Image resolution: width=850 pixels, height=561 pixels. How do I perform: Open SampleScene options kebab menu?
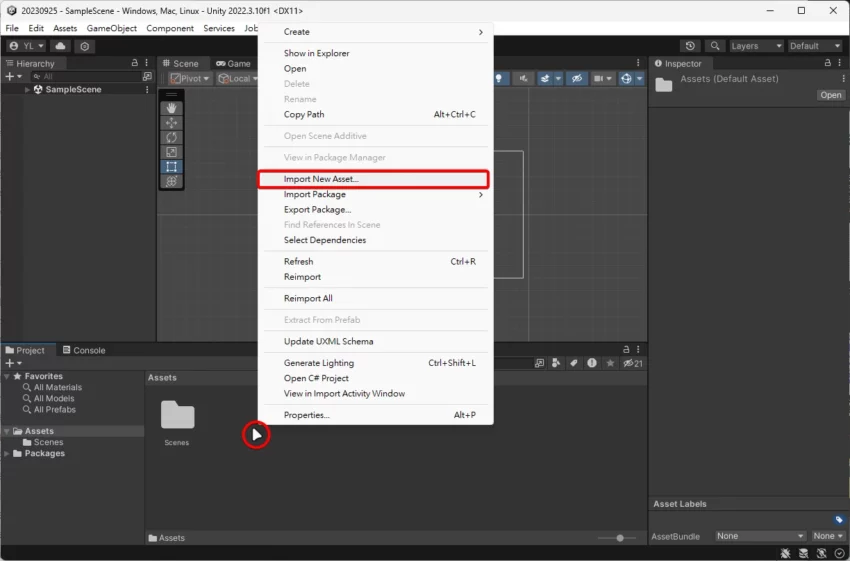pyautogui.click(x=147, y=89)
